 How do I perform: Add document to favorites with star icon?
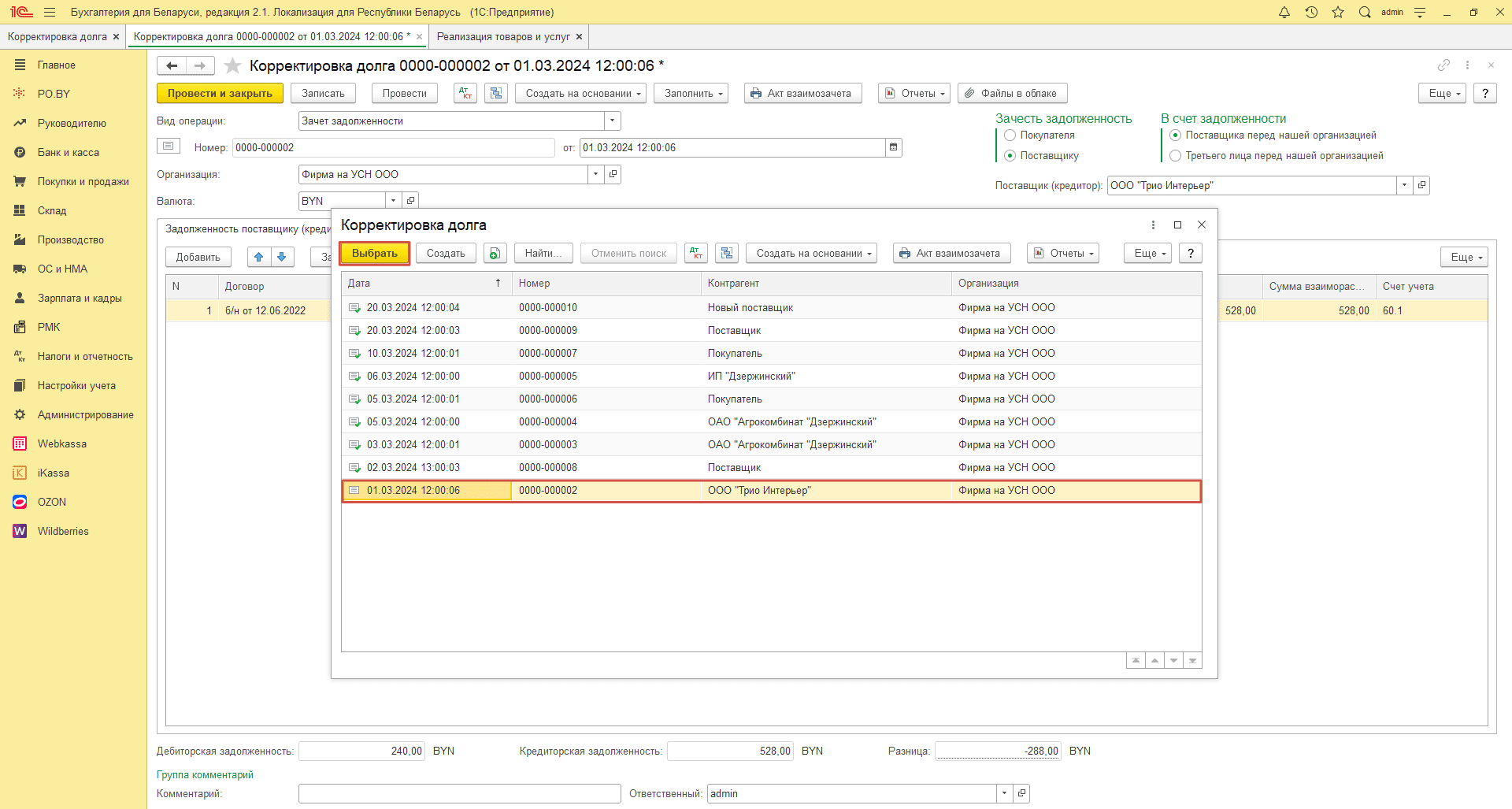click(232, 65)
